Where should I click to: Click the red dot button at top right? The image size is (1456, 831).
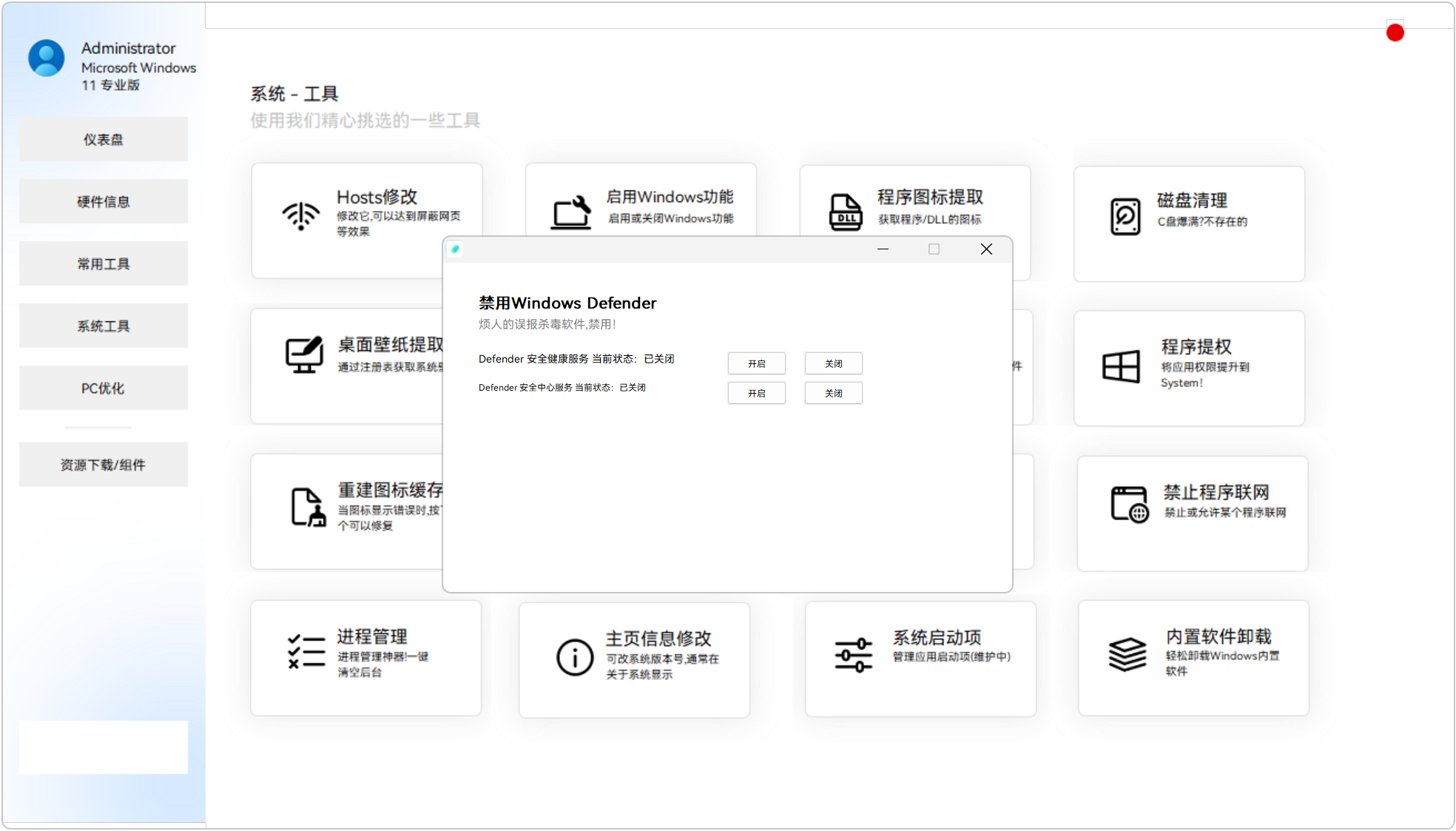tap(1395, 33)
